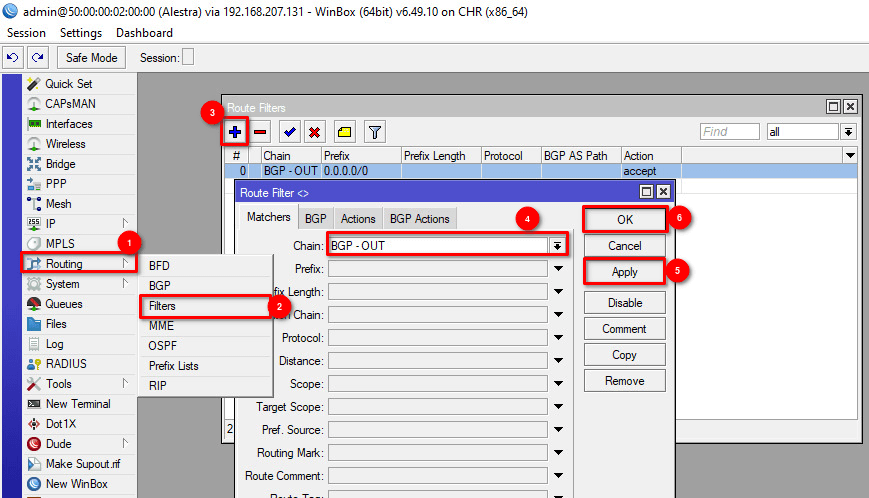Image resolution: width=869 pixels, height=498 pixels.
Task: Click the yellow comment note icon
Action: tap(344, 131)
